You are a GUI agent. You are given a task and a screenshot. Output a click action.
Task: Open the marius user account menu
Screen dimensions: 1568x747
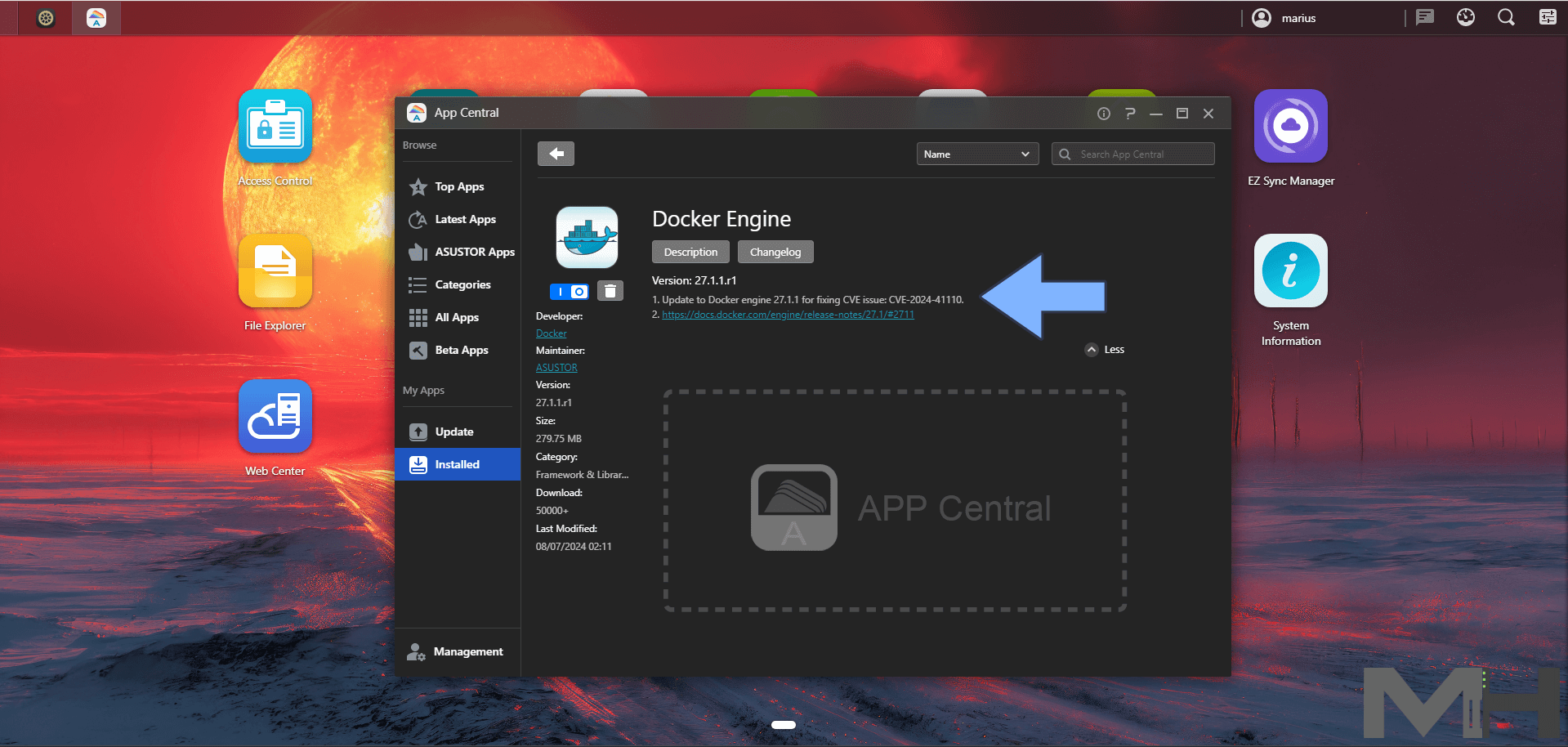tap(1284, 18)
